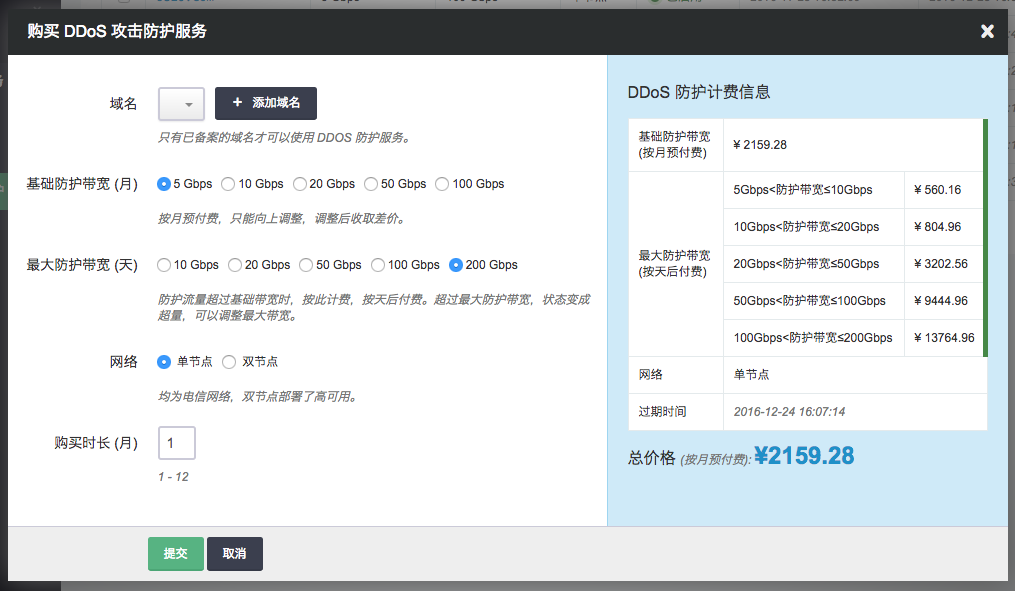
Task: Close the DDoS purchase dialog
Action: 987,31
